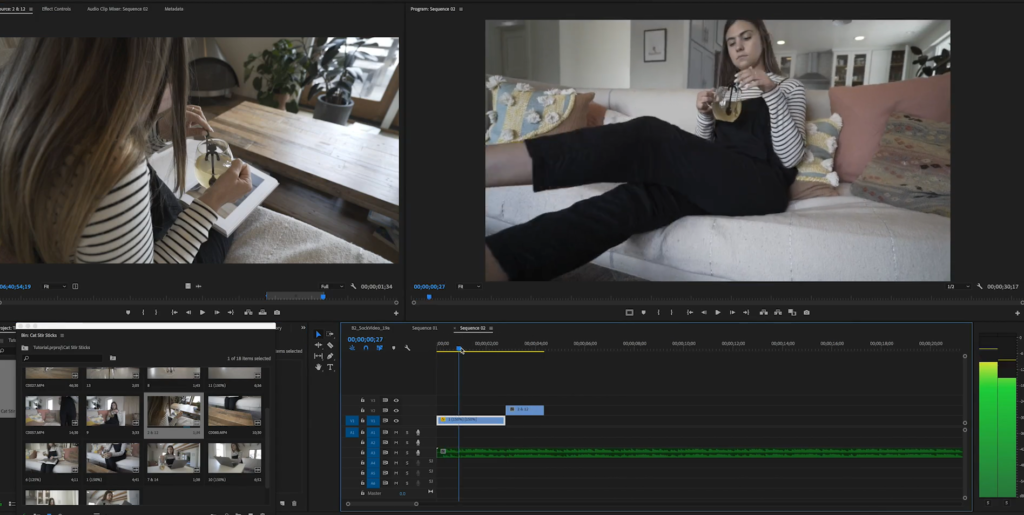Image resolution: width=1024 pixels, height=515 pixels.
Task: Click Export Frame camera in Source monitor
Action: (277, 313)
